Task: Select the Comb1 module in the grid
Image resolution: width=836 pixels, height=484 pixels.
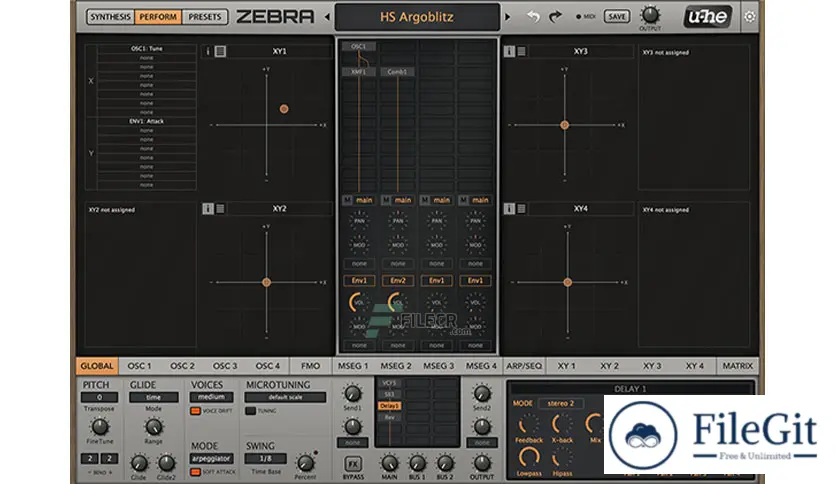Action: [397, 71]
